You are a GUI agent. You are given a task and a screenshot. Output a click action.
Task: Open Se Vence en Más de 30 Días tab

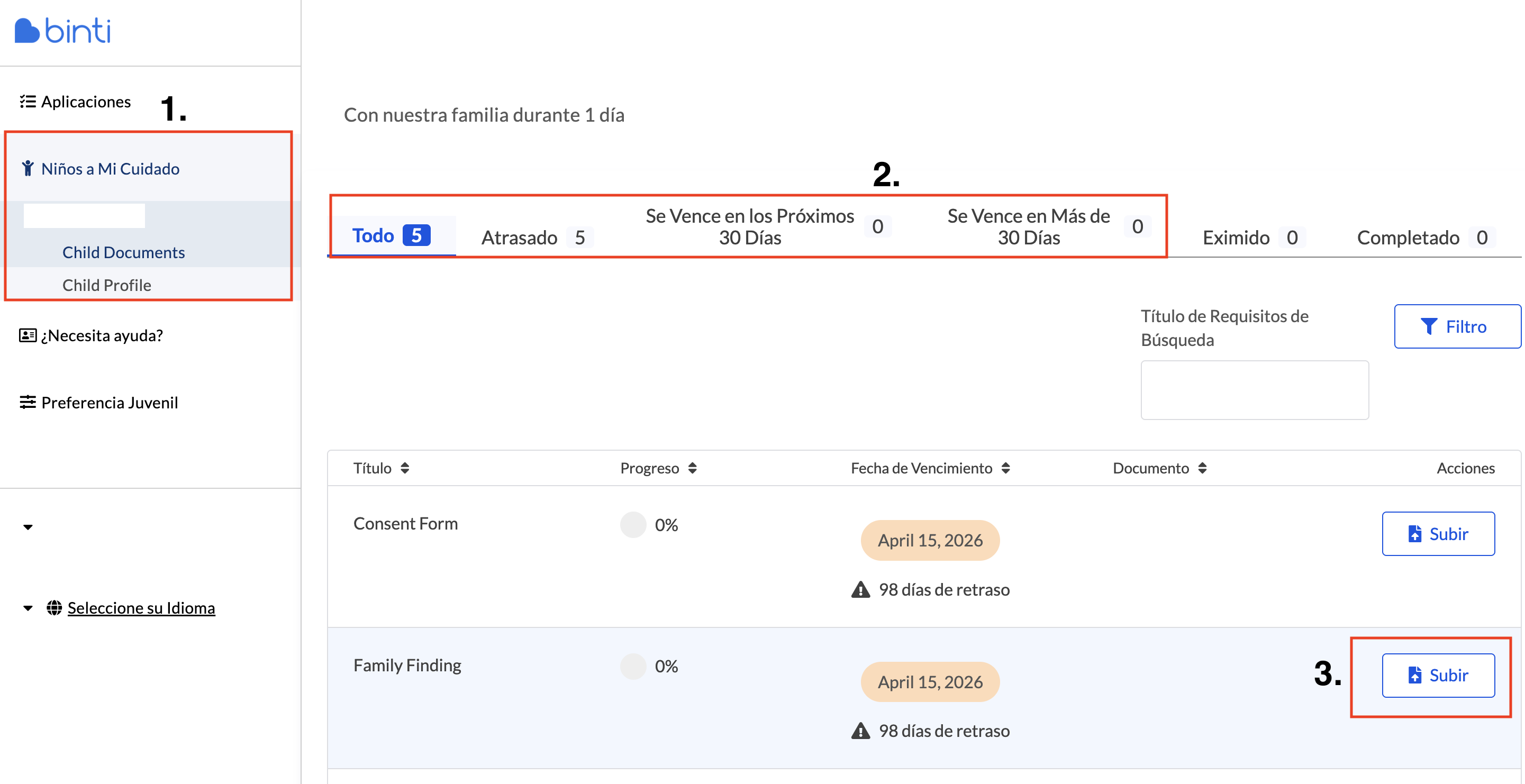pyautogui.click(x=1048, y=226)
